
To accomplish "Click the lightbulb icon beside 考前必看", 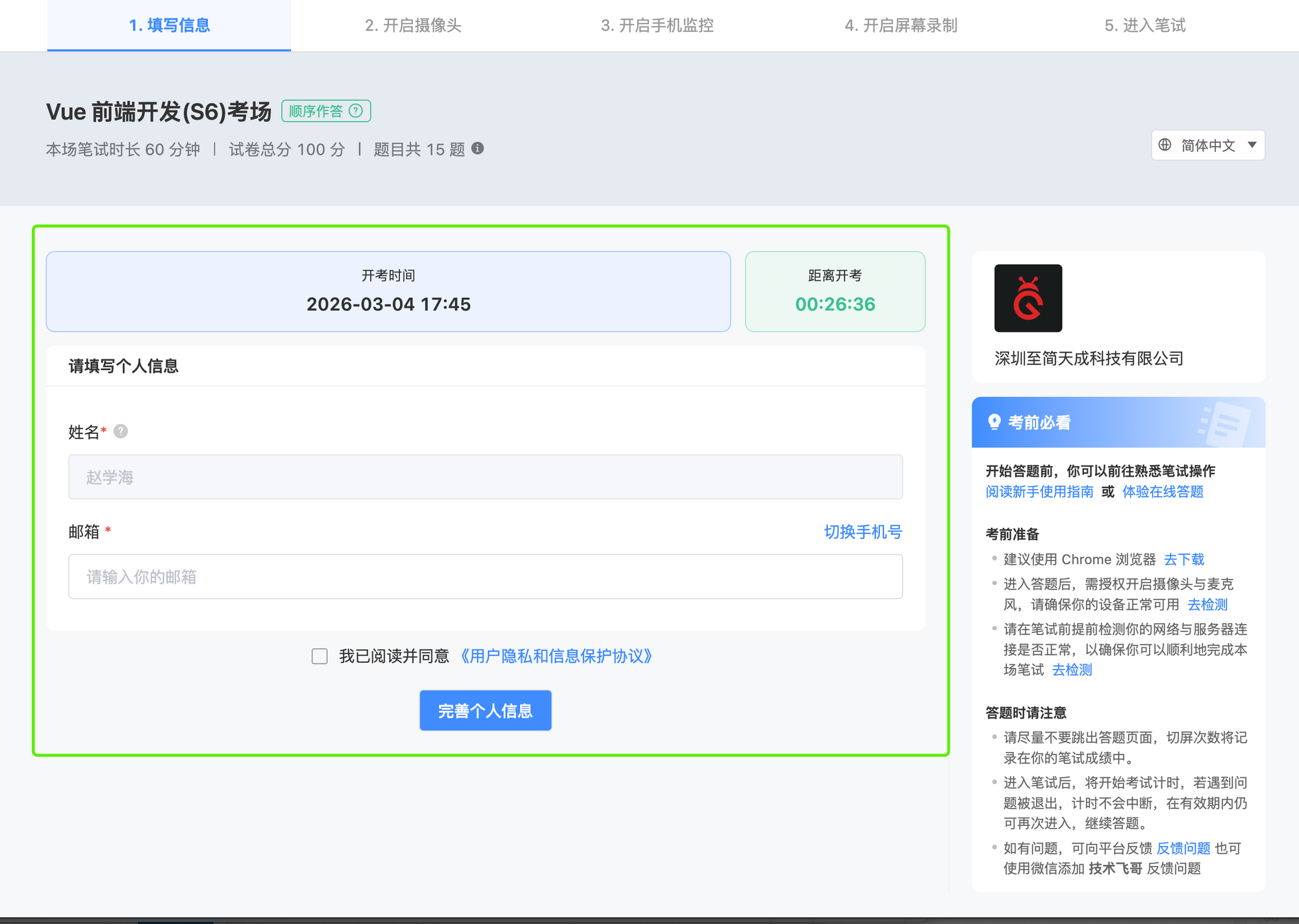I will 994,422.
